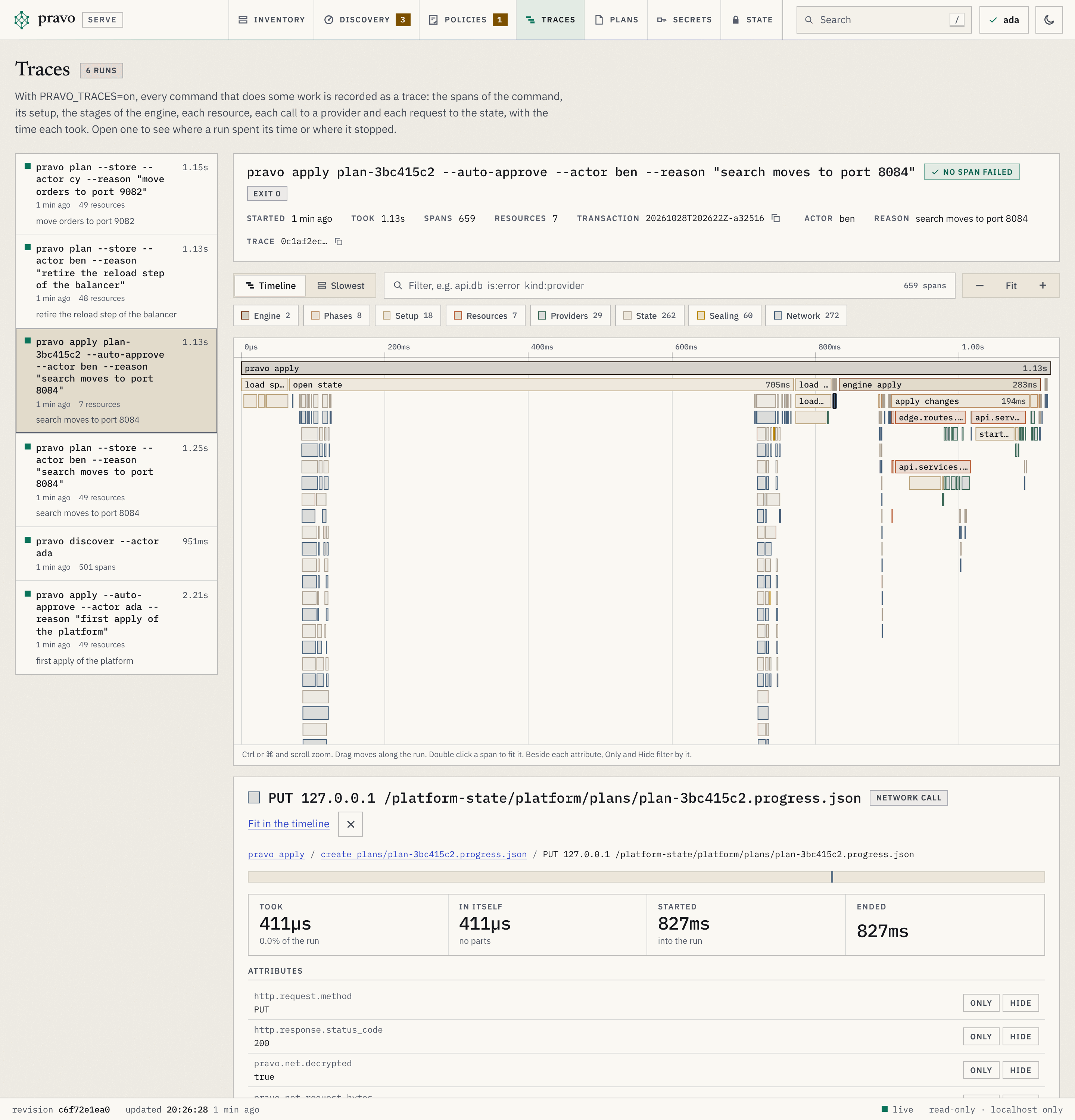Click the pravo logo icon
The height and width of the screenshot is (1120, 1075).
point(22,19)
